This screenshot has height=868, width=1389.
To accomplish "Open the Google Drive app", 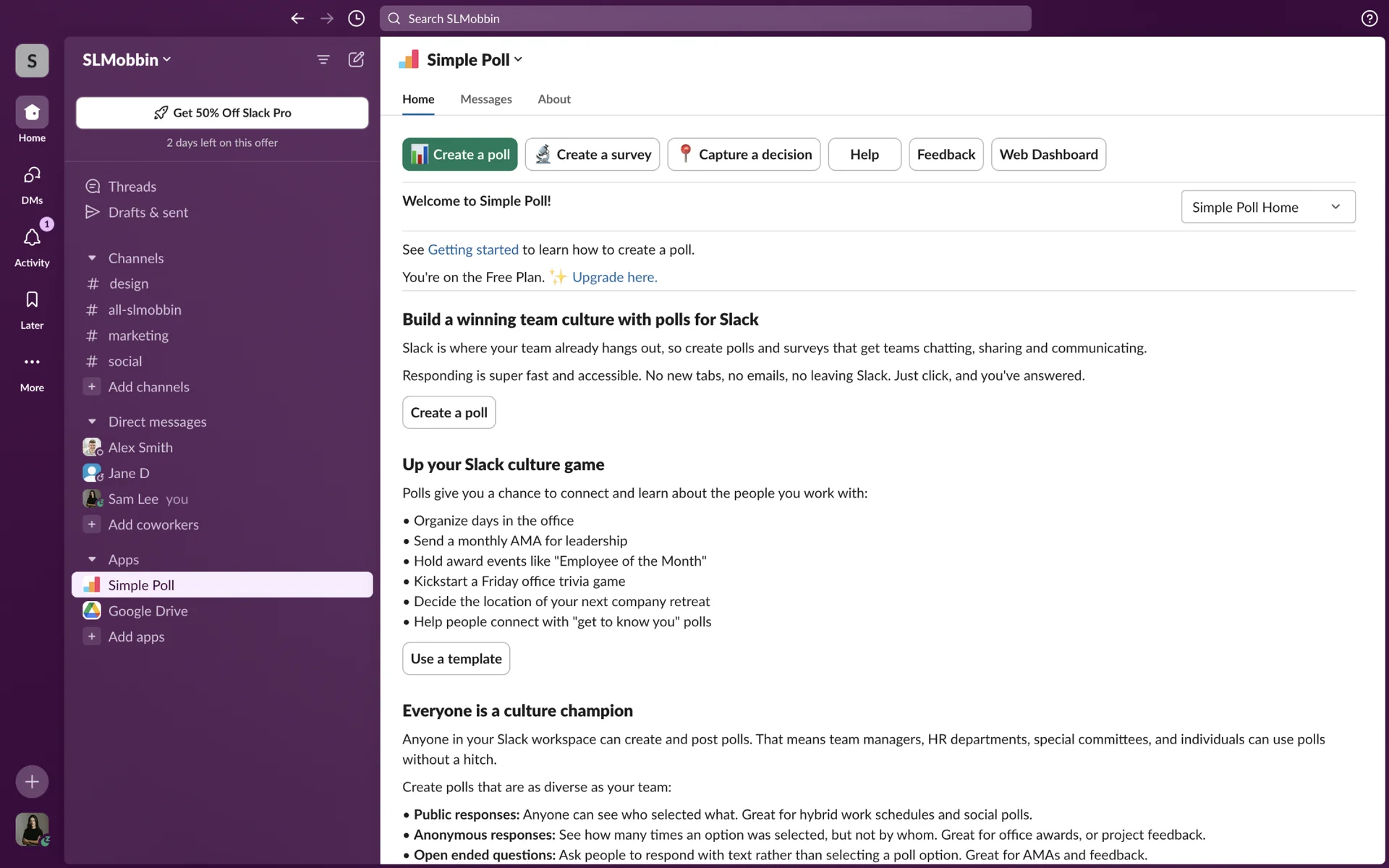I will pos(148,611).
